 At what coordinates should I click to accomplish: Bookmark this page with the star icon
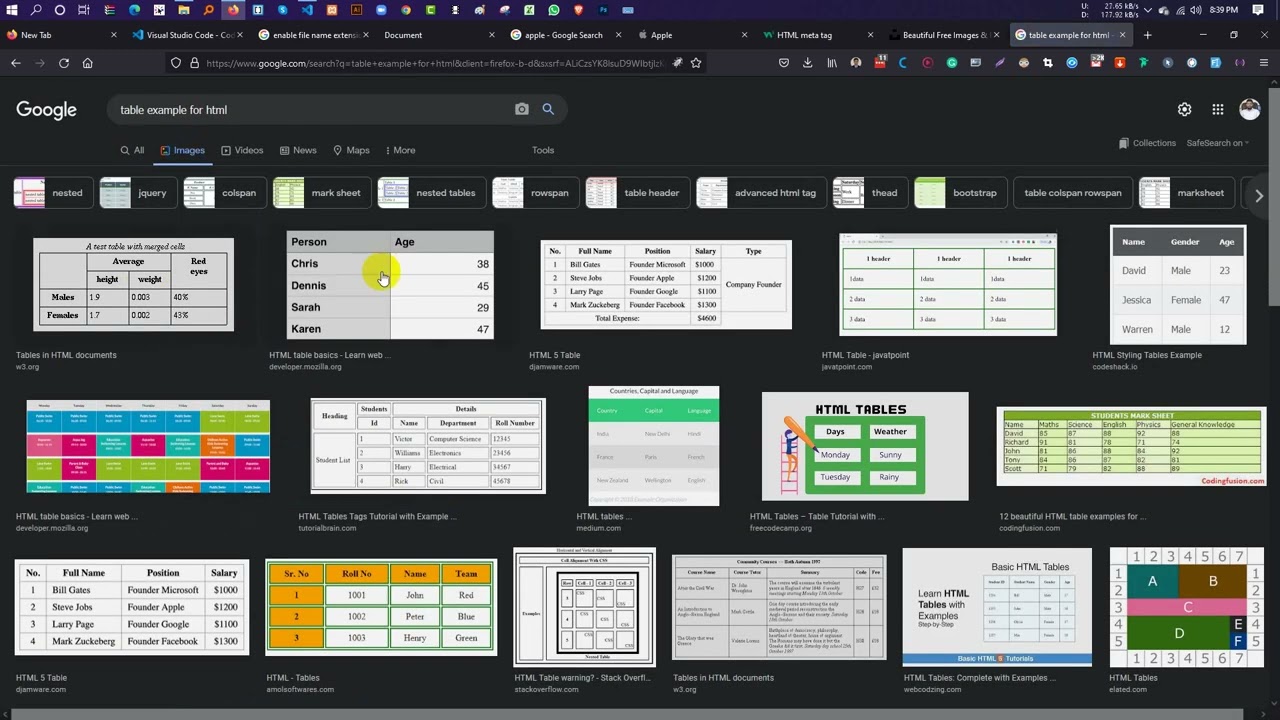tap(696, 63)
